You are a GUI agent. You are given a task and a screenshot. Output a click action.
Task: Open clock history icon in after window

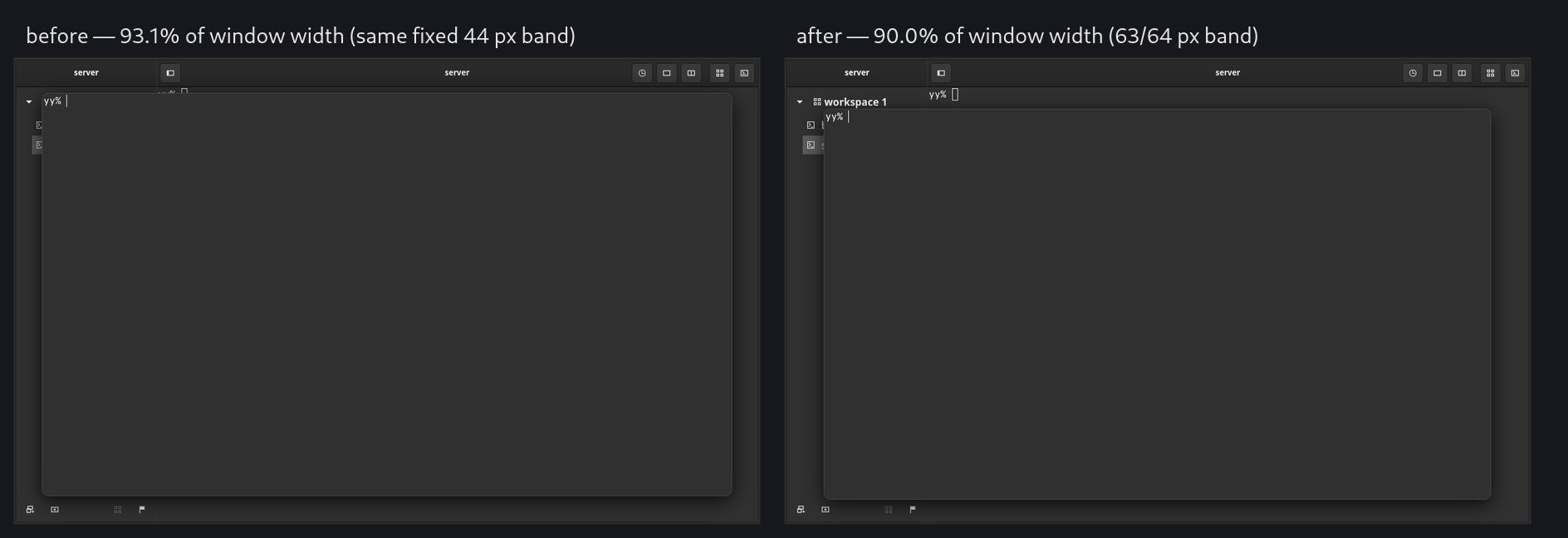1413,73
